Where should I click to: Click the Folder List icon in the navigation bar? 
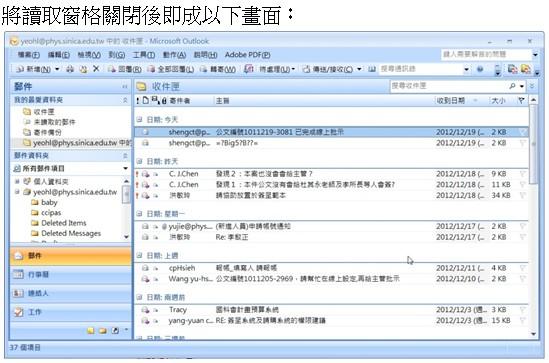click(103, 330)
